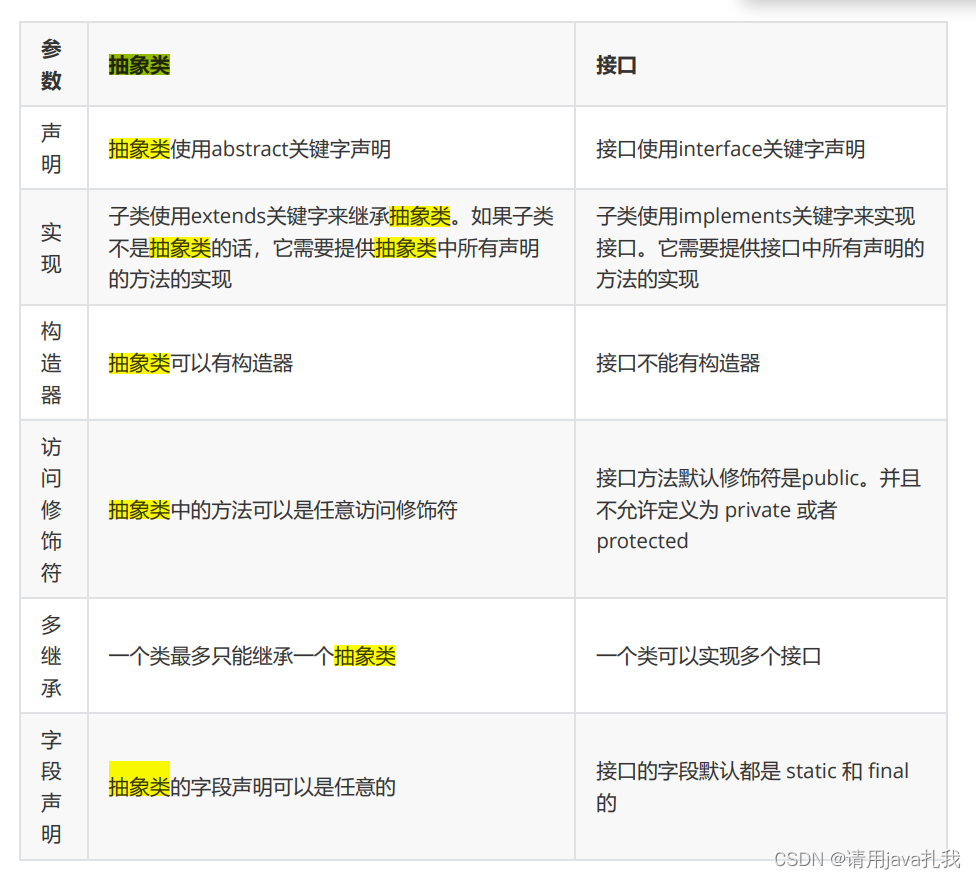The image size is (976, 879).
Task: Select the 构造器 row label
Action: point(54,362)
